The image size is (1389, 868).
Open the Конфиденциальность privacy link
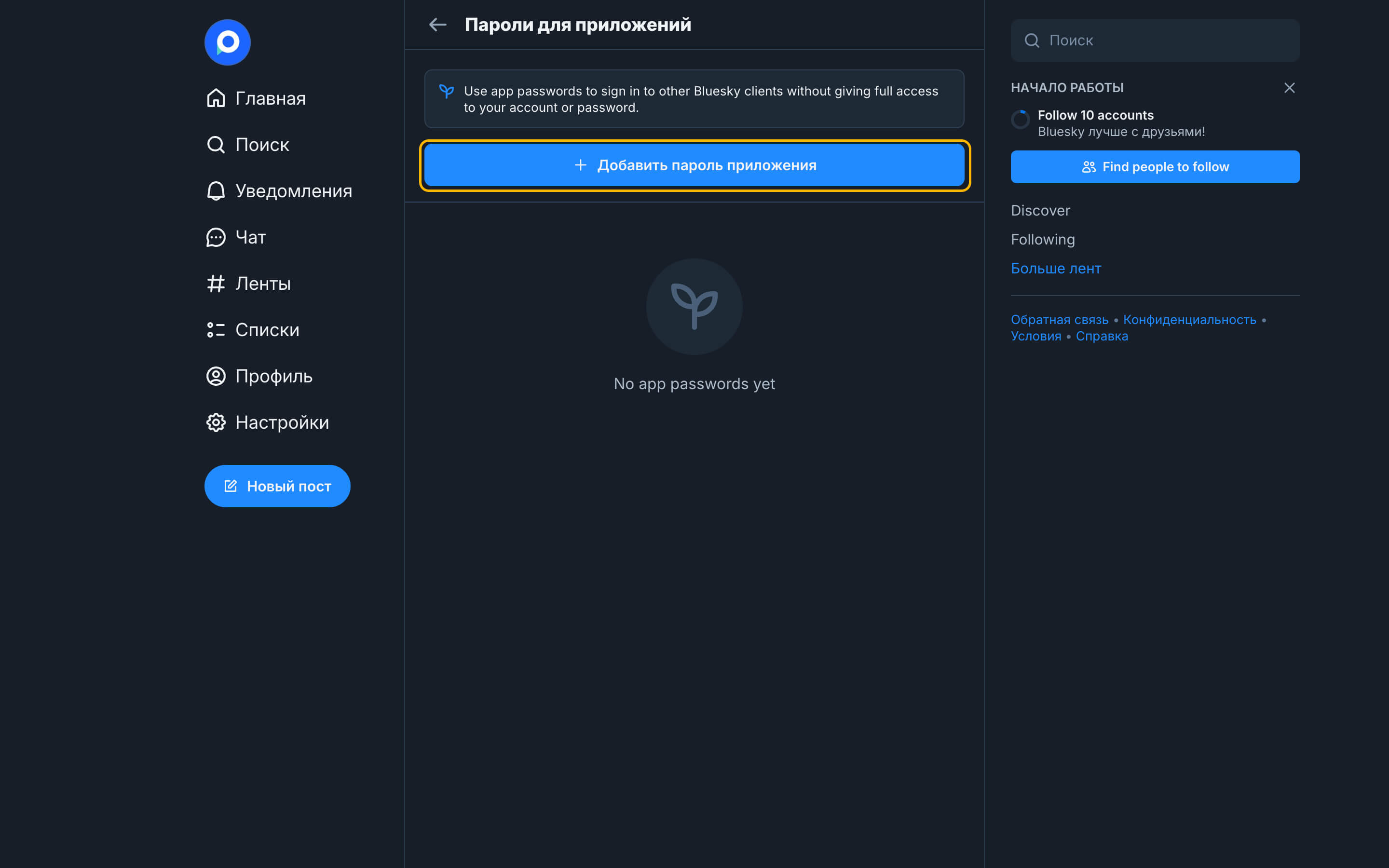point(1189,320)
